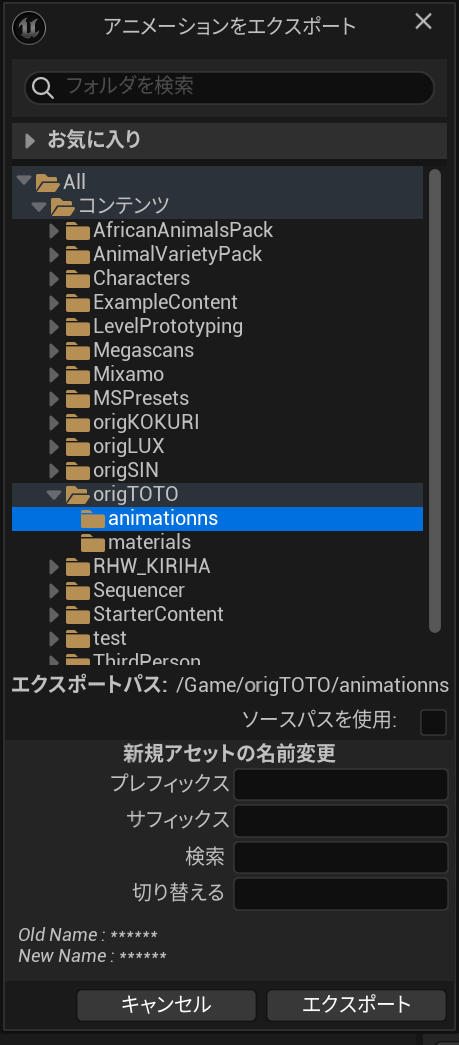Click the Characters folder icon
This screenshot has height=1045, width=459.
(x=78, y=279)
